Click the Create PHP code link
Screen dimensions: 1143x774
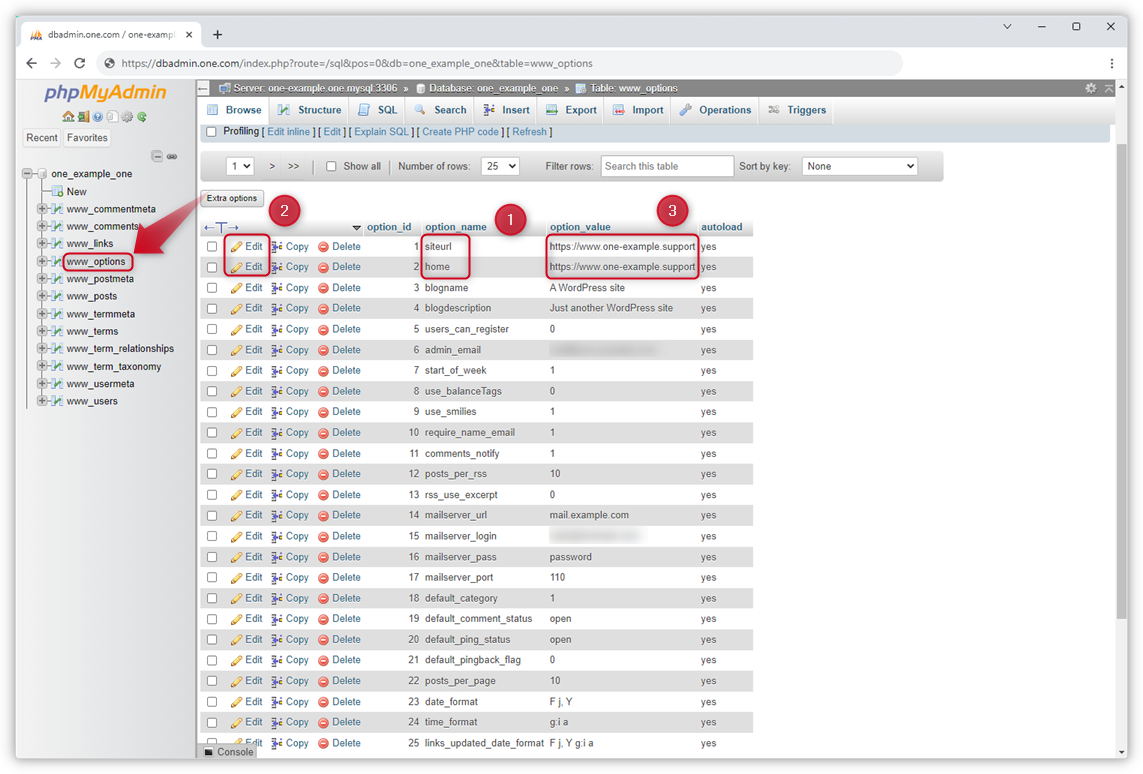[460, 132]
